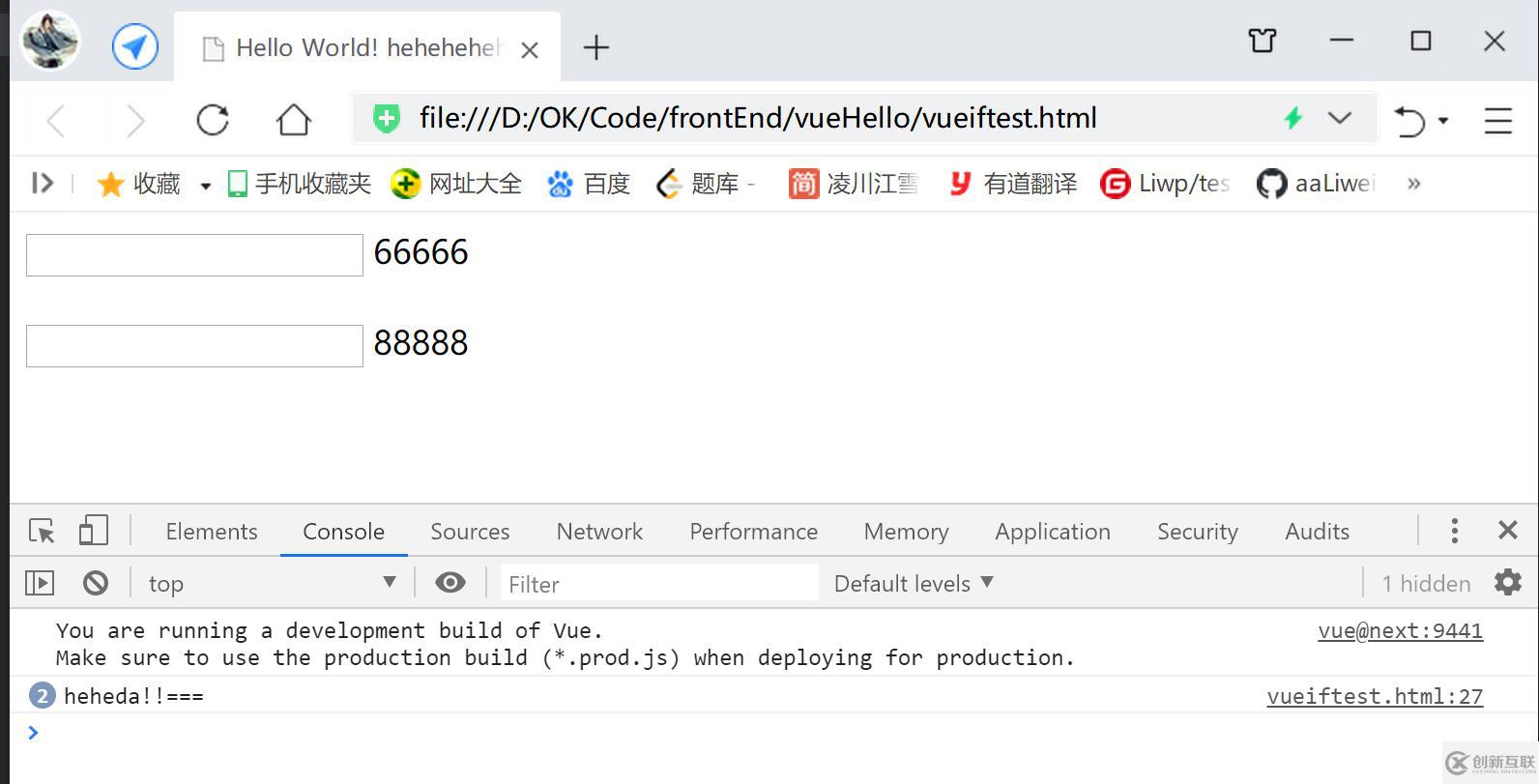
Task: Click the 1 hidden messages label
Action: [1426, 583]
